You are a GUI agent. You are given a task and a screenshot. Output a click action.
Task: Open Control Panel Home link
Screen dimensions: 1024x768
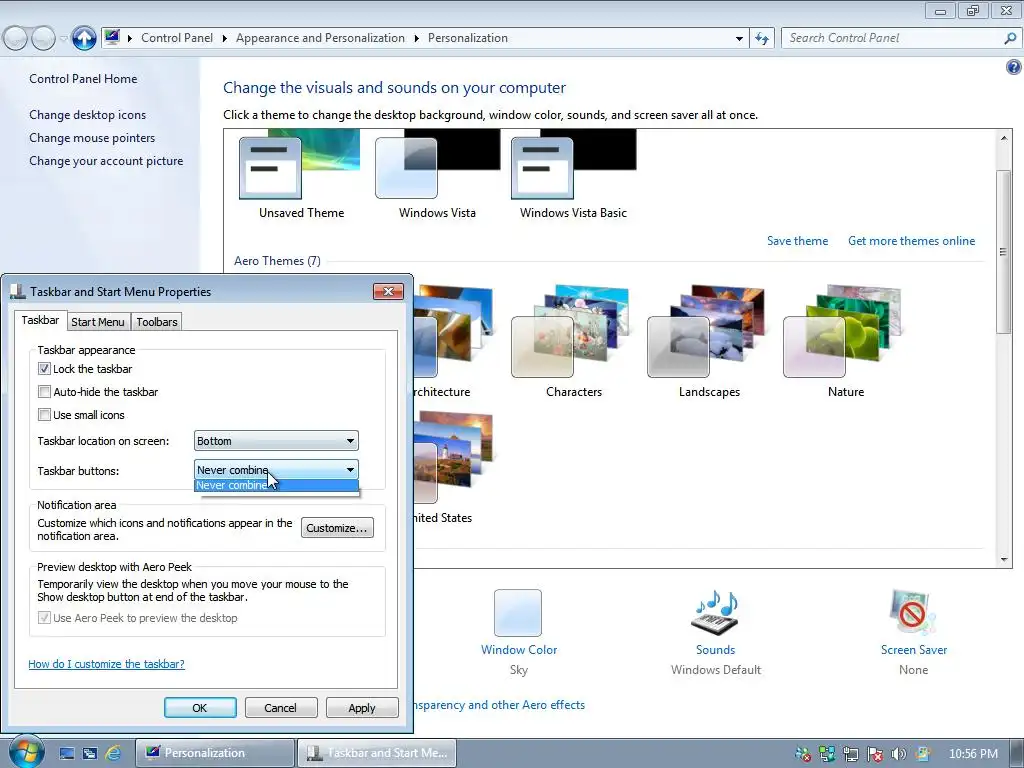[83, 78]
